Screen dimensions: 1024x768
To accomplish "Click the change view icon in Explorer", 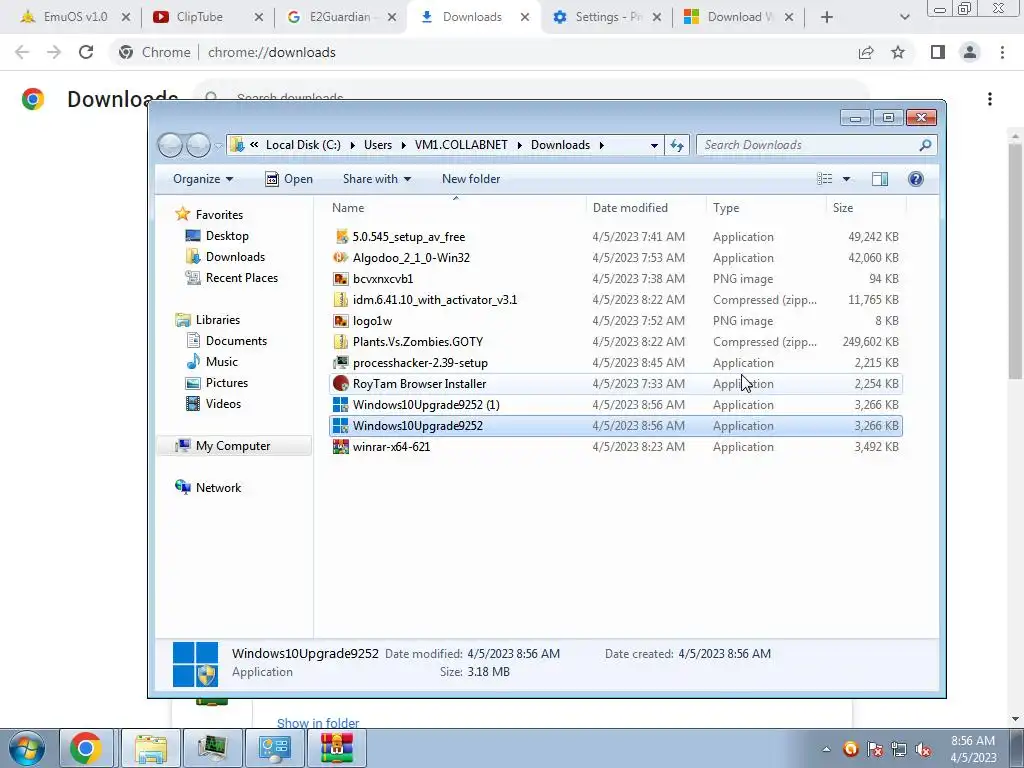I will [825, 179].
